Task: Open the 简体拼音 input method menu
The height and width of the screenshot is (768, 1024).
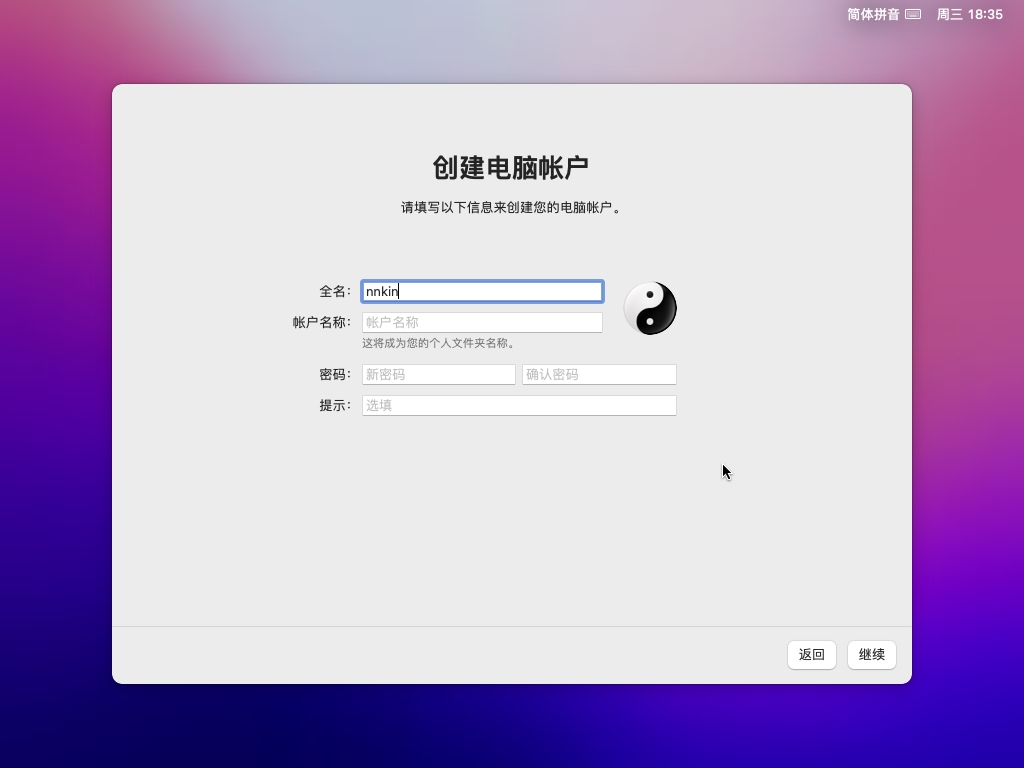Action: click(873, 14)
